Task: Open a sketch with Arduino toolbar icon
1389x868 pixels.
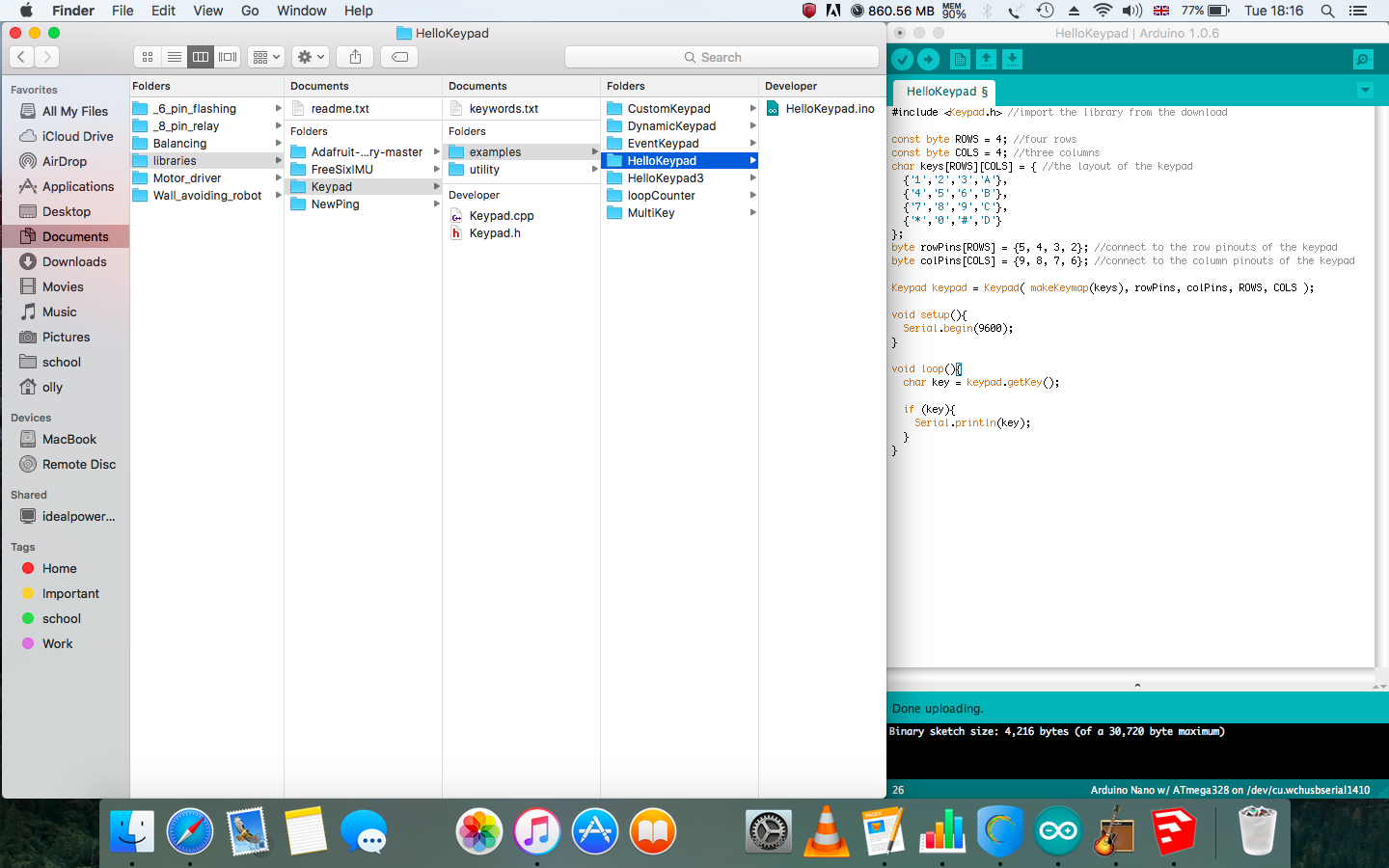Action: [986, 59]
